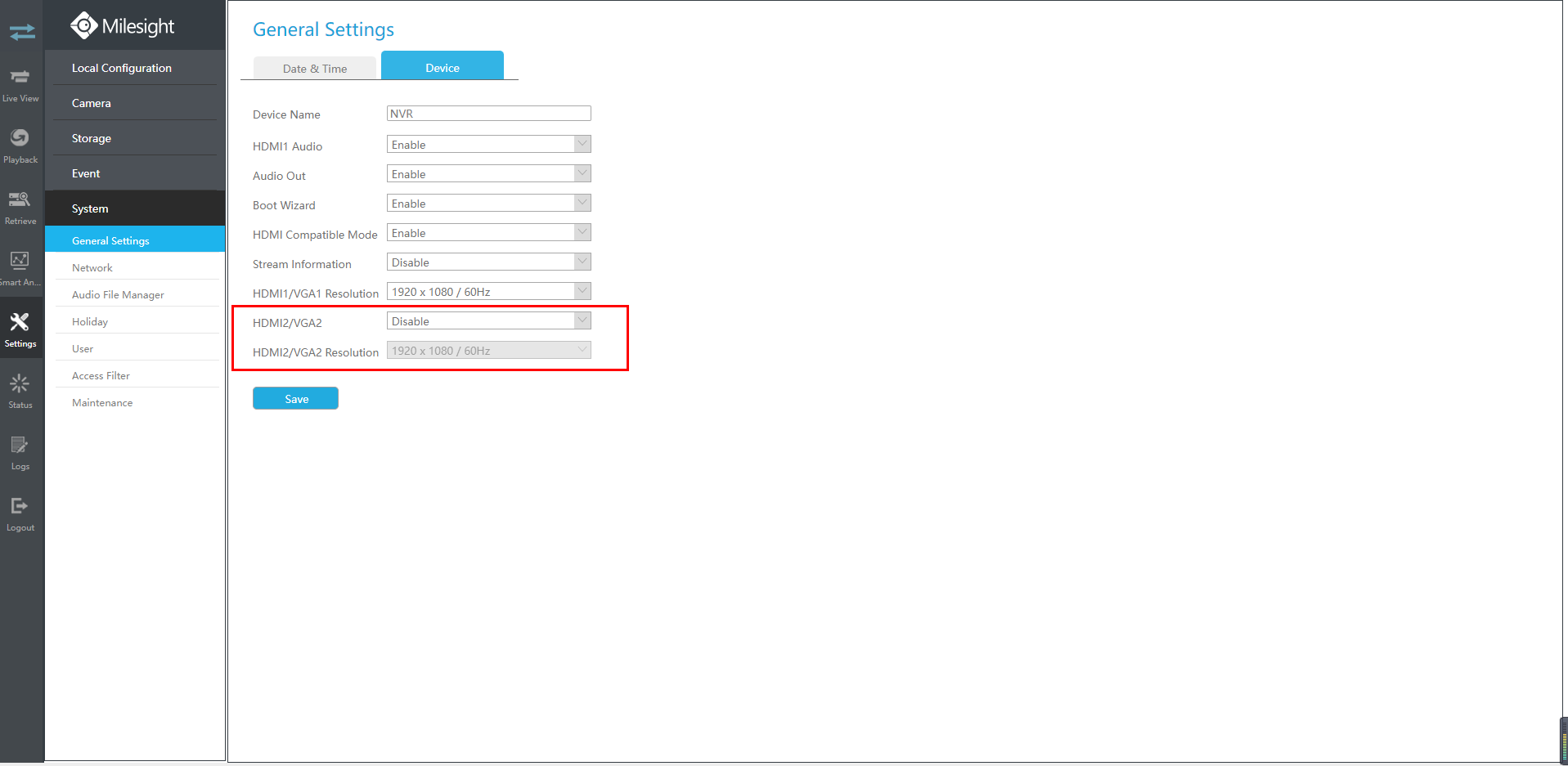
Task: Open the Status sidebar icon
Action: tap(20, 391)
